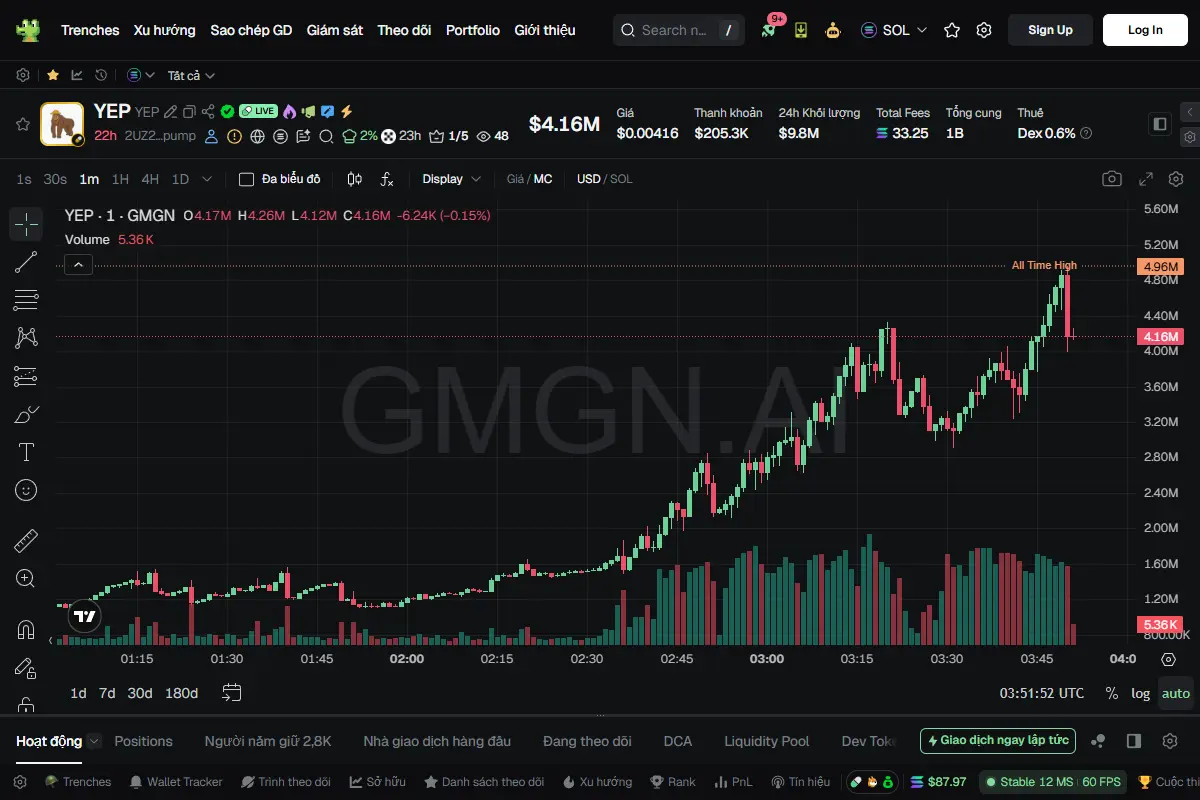Enable the Đa biểu đồ checkbox
The image size is (1200, 800).
tap(246, 179)
